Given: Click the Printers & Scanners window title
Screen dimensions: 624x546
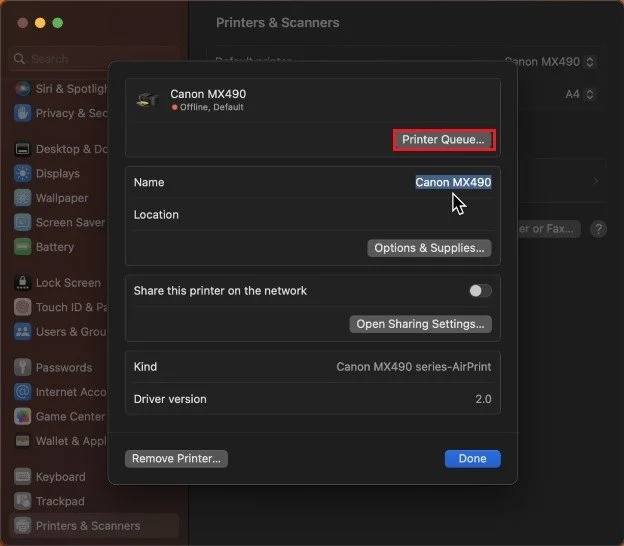Looking at the screenshot, I should [x=277, y=23].
